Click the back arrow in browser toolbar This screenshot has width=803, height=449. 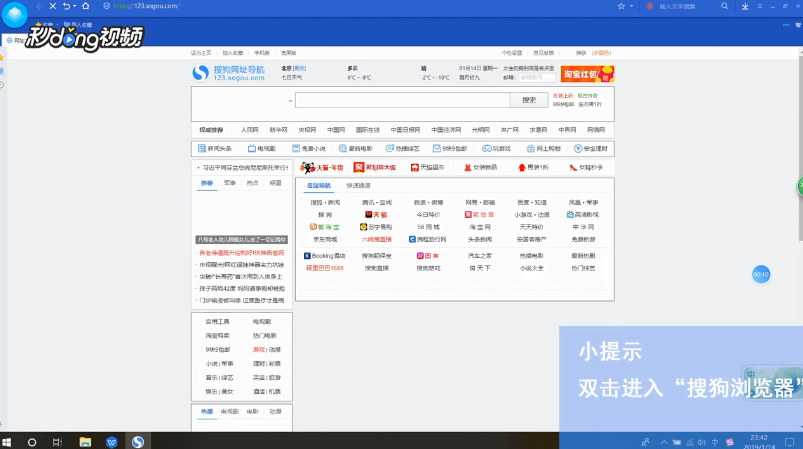(x=39, y=6)
